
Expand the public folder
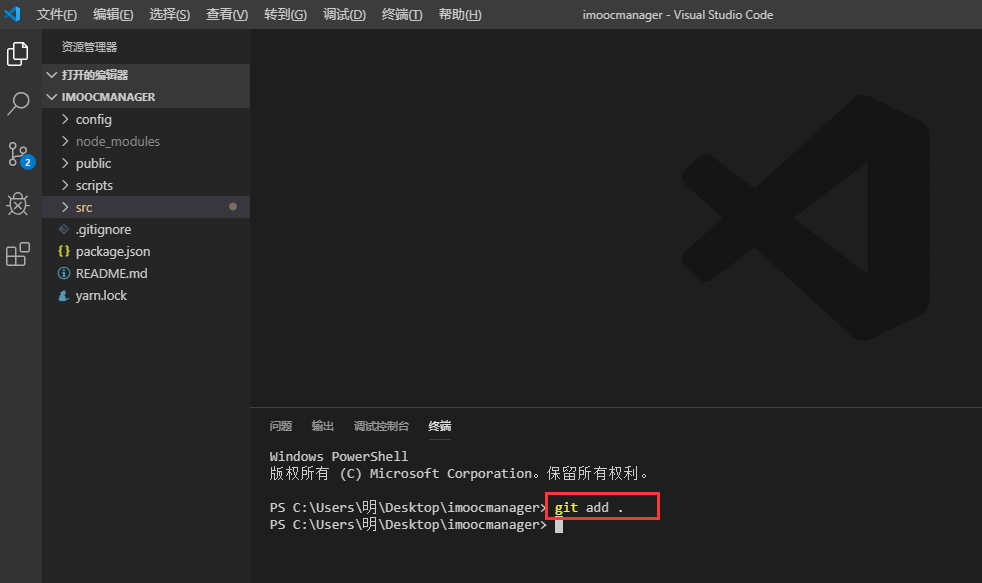coord(93,163)
